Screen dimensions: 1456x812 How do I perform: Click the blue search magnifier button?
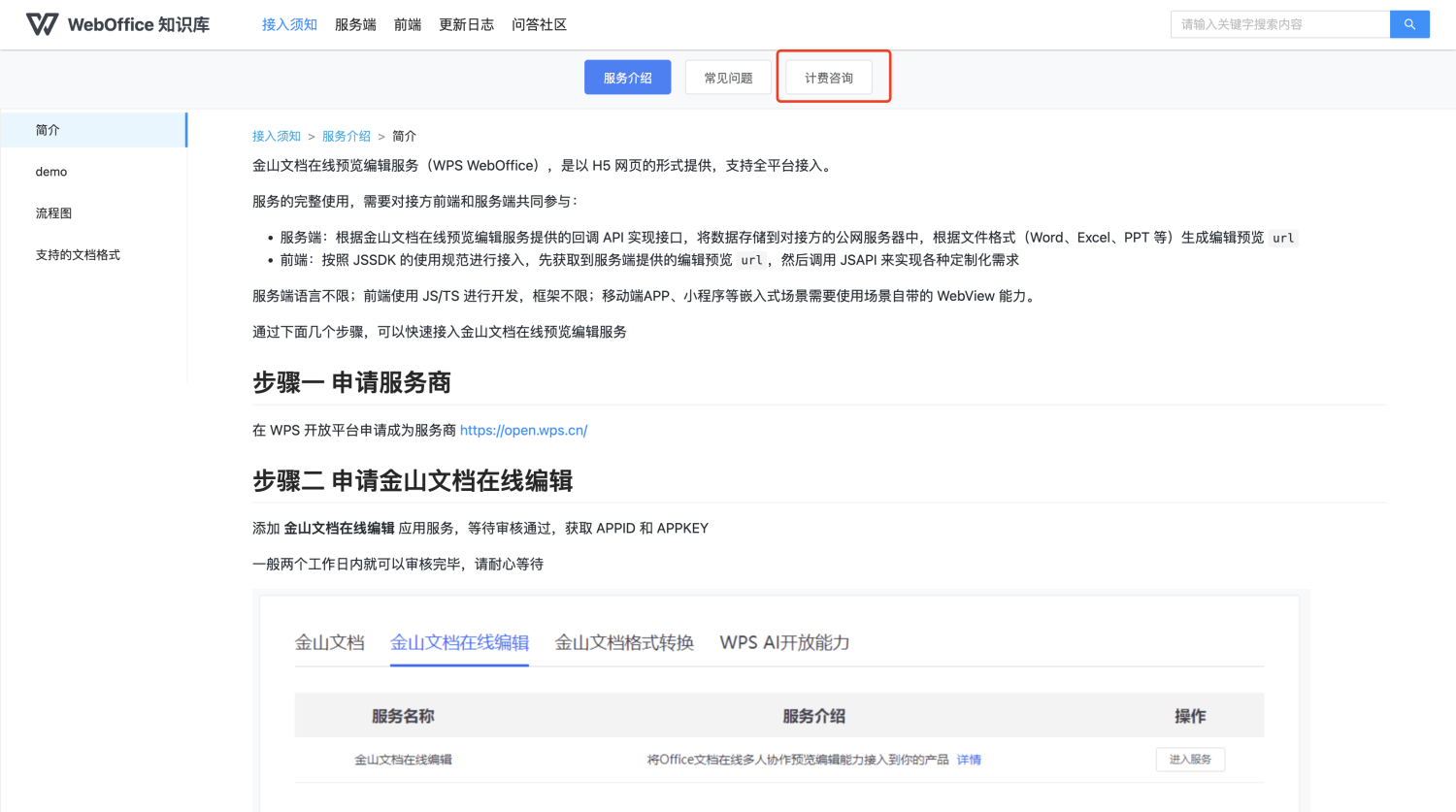click(1409, 24)
